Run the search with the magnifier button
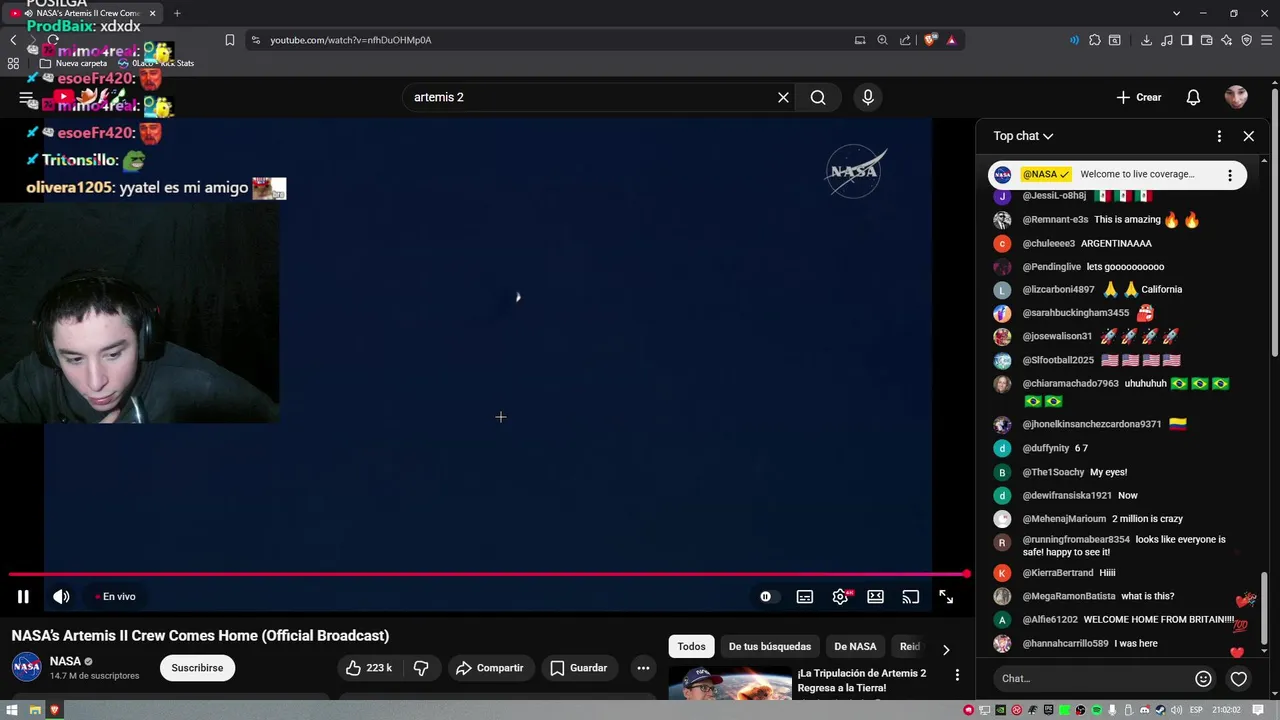This screenshot has height=720, width=1280. click(818, 97)
